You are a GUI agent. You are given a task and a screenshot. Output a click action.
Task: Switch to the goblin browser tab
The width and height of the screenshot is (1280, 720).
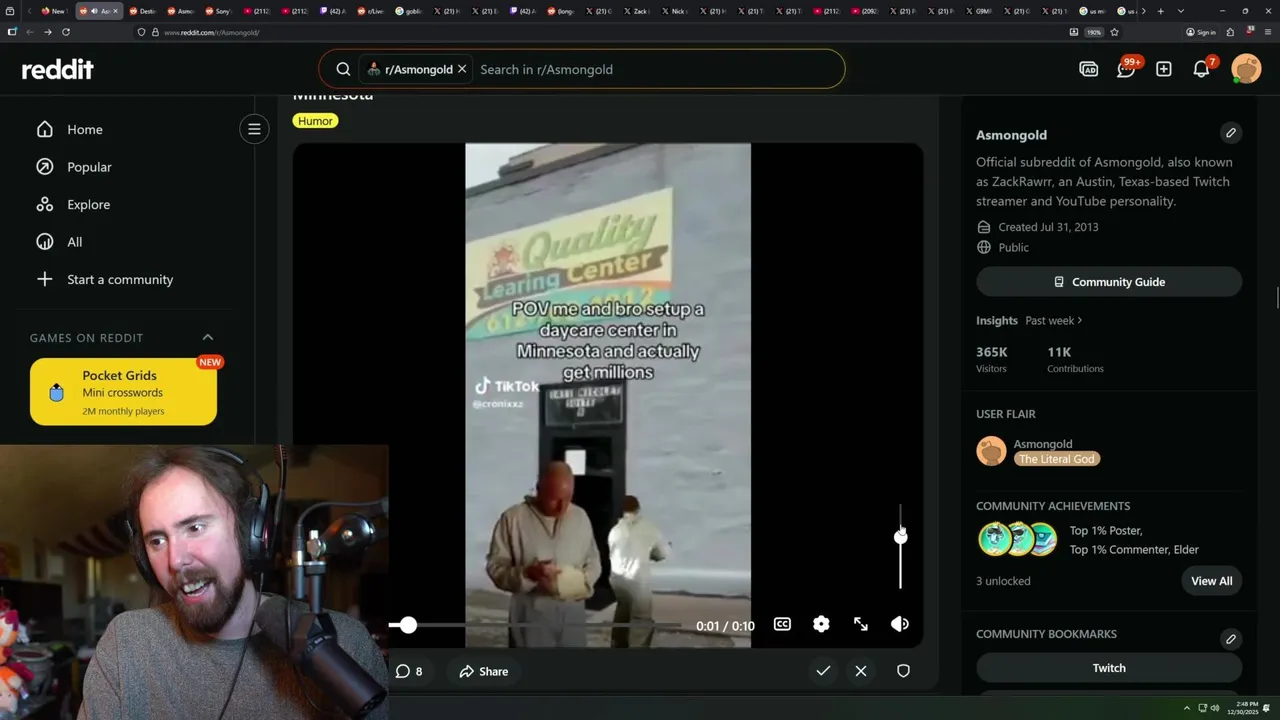411,11
